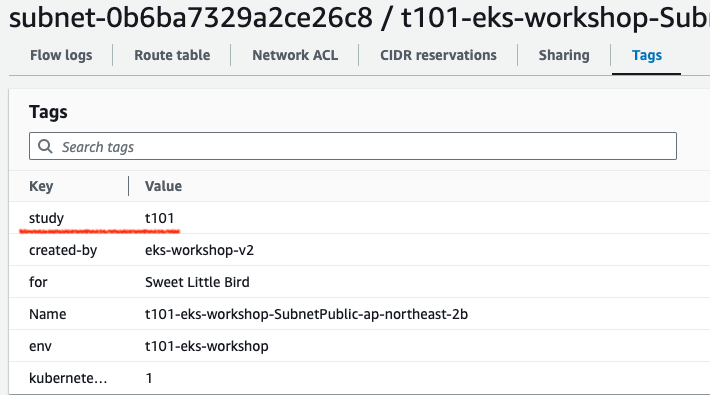The image size is (710, 395).
Task: Select the 'Name' tag key
Action: pyautogui.click(x=48, y=314)
